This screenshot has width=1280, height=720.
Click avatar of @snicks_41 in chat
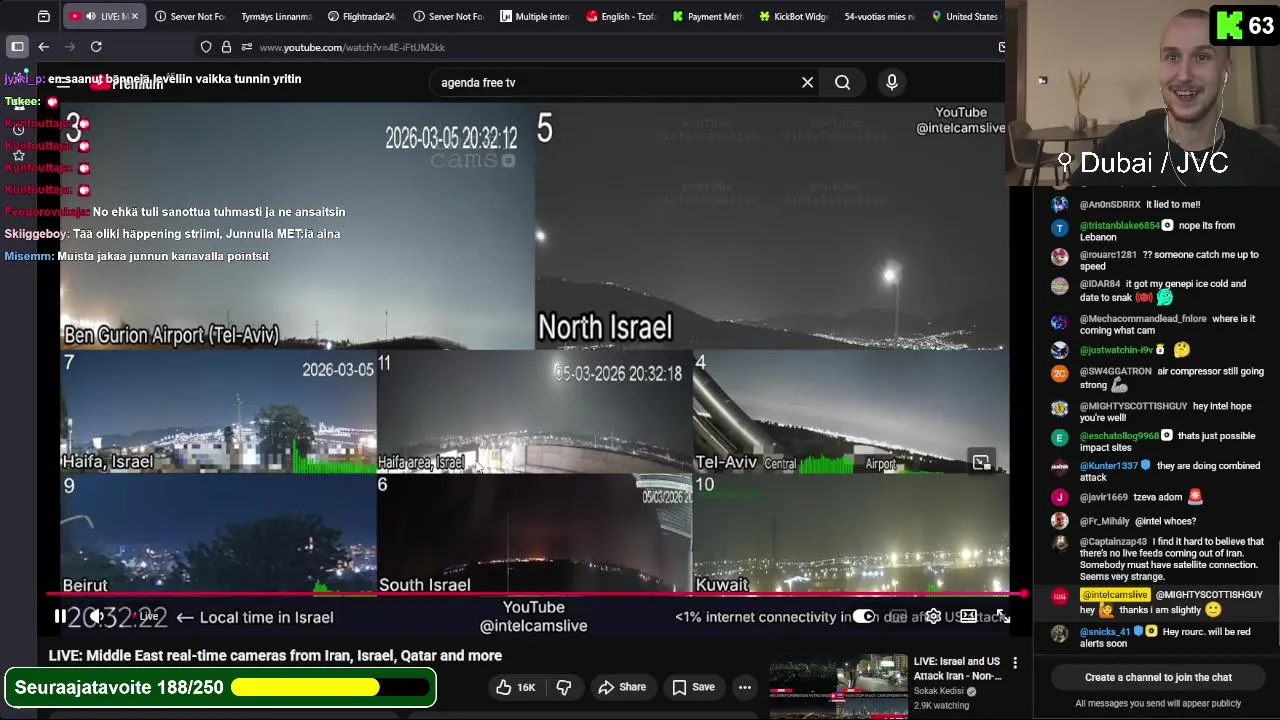(1060, 634)
